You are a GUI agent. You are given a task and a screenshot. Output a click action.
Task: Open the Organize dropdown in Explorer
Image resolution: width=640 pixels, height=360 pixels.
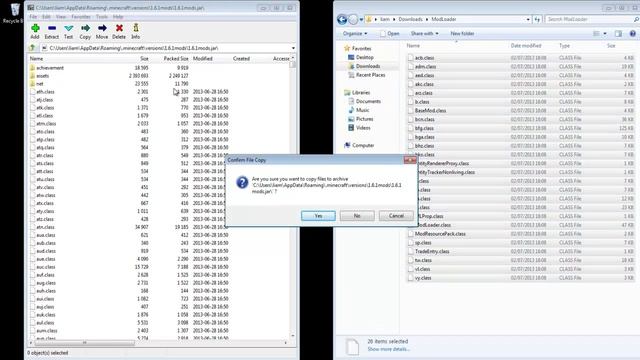(x=355, y=33)
